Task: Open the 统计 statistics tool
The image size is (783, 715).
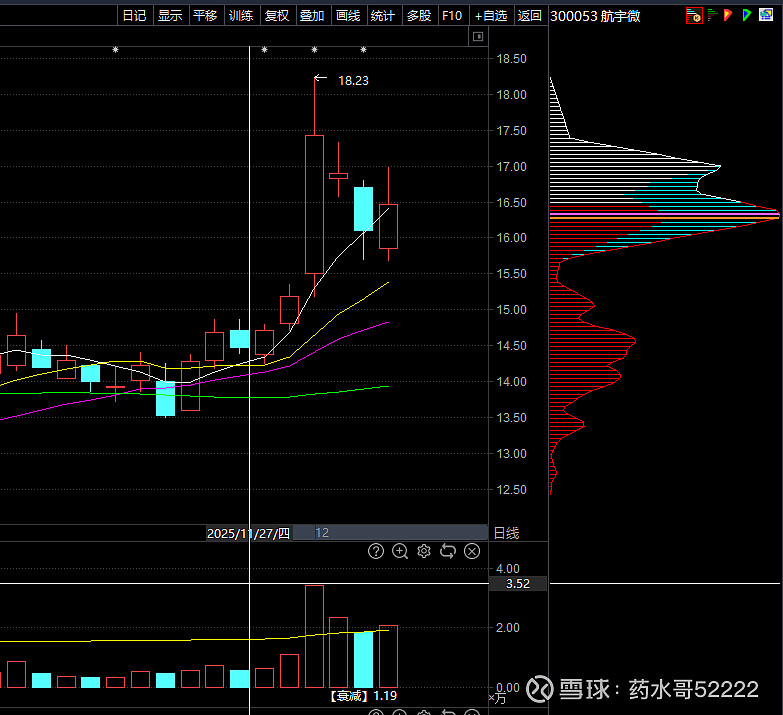Action: [383, 15]
